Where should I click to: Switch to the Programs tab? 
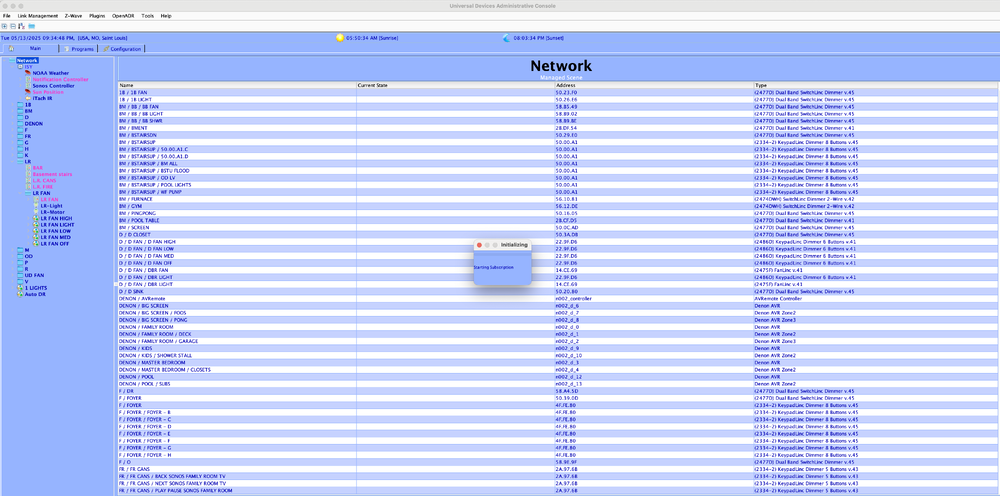[78, 48]
